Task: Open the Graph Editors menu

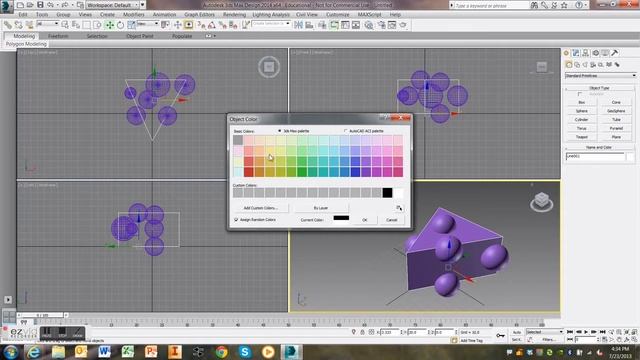Action: (199, 14)
